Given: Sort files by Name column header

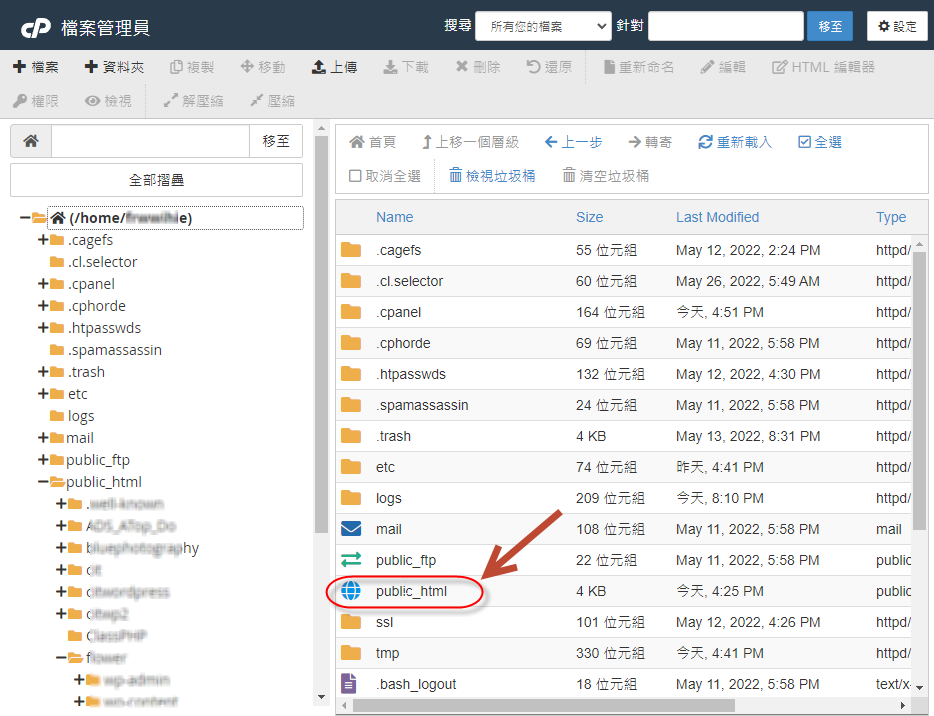Looking at the screenshot, I should tap(394, 217).
